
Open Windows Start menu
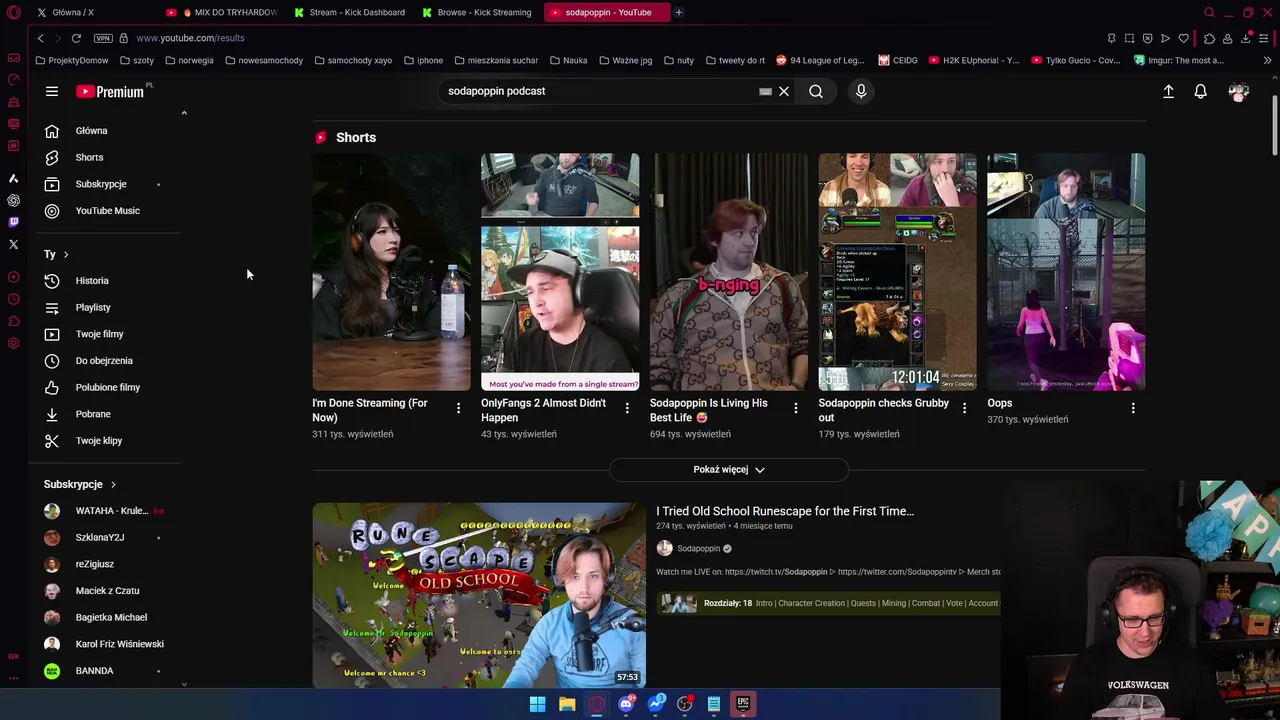[537, 704]
